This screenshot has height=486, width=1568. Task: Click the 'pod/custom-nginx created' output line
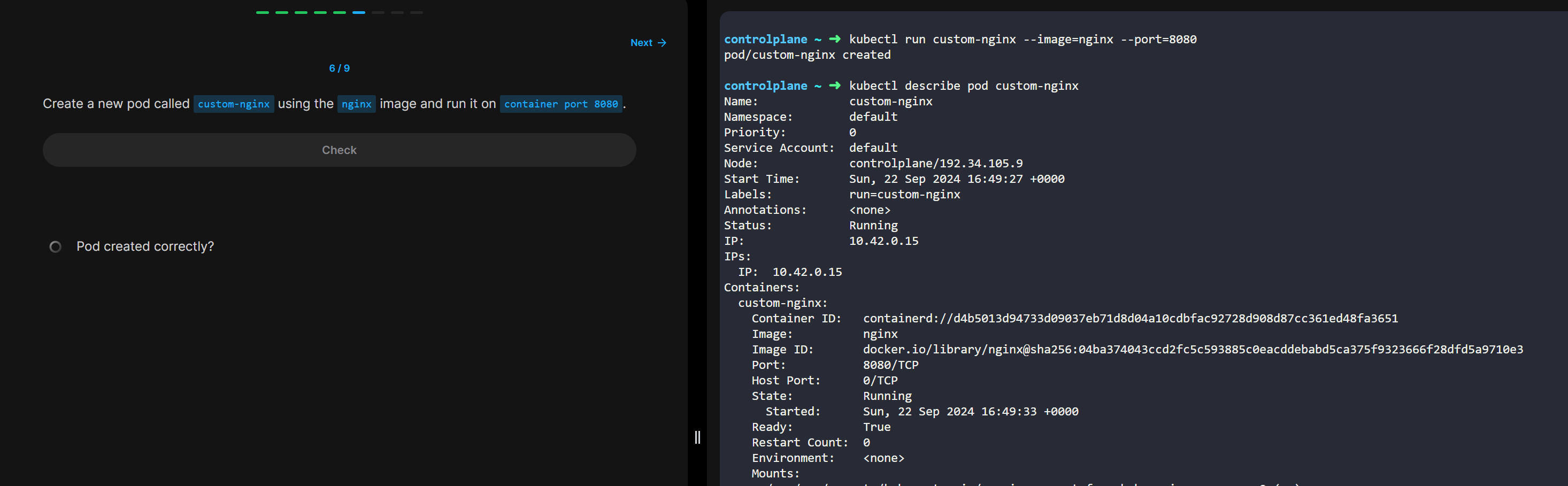(x=807, y=56)
